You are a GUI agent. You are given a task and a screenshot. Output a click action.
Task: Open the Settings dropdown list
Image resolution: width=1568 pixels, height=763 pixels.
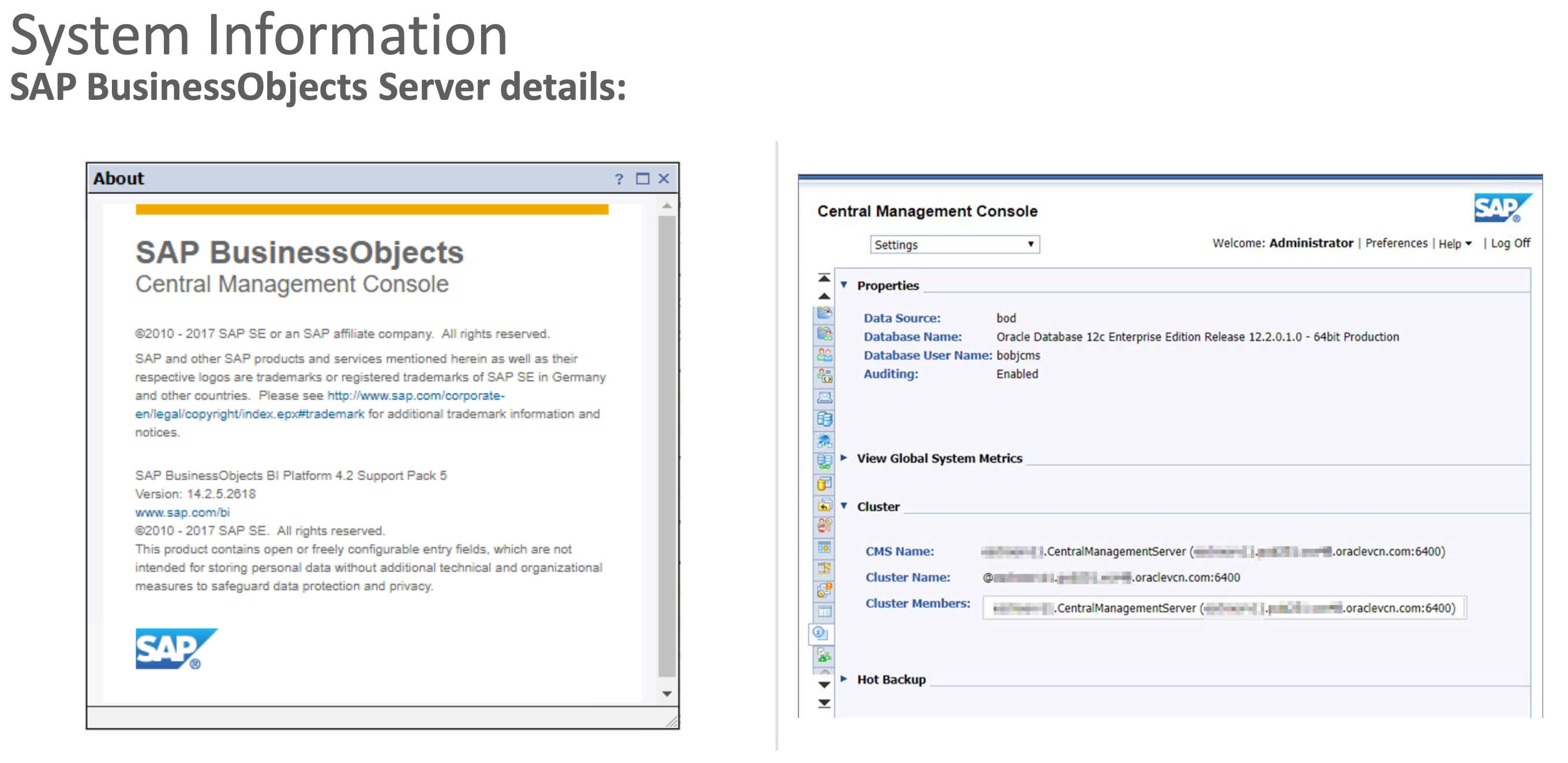click(954, 245)
